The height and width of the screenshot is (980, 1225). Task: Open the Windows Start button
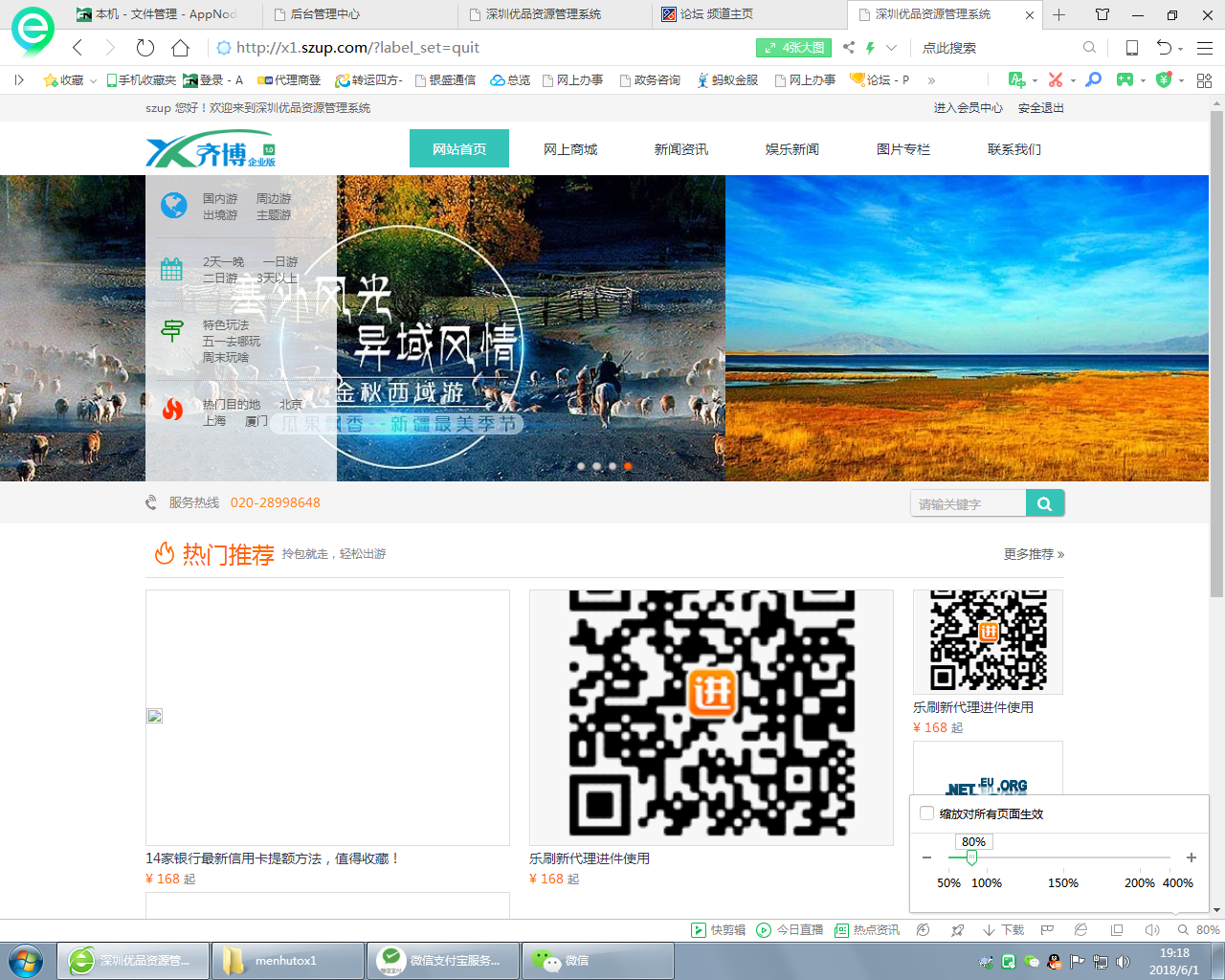pos(26,961)
